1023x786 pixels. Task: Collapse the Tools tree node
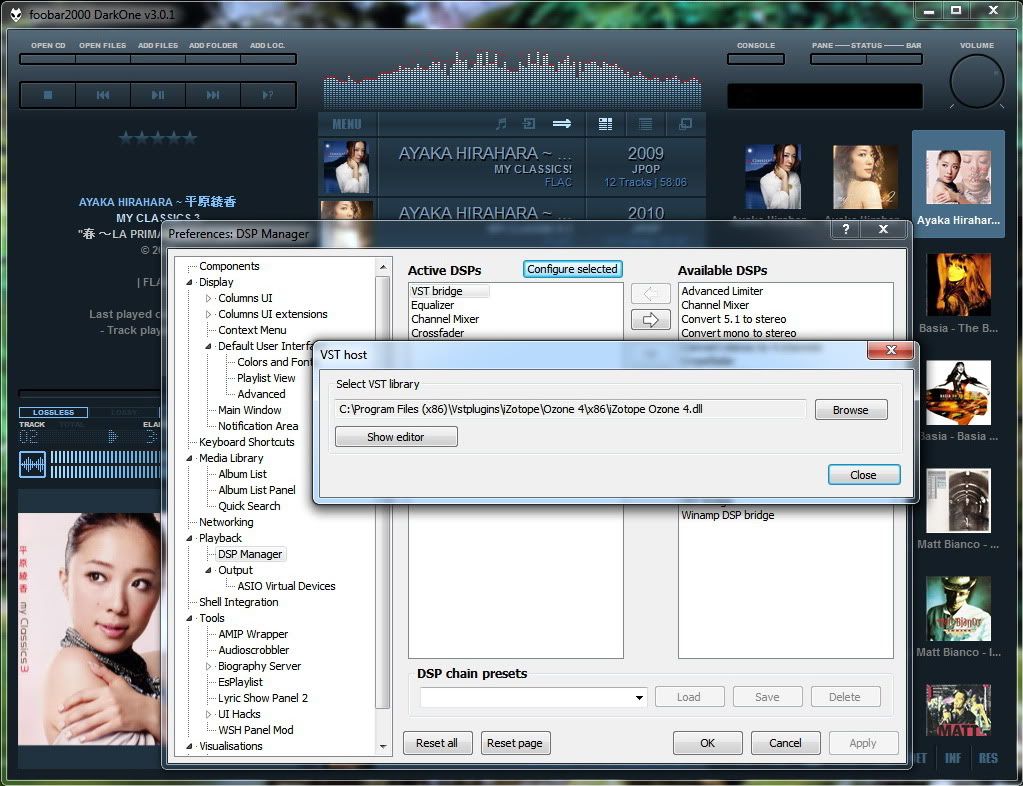click(x=189, y=618)
